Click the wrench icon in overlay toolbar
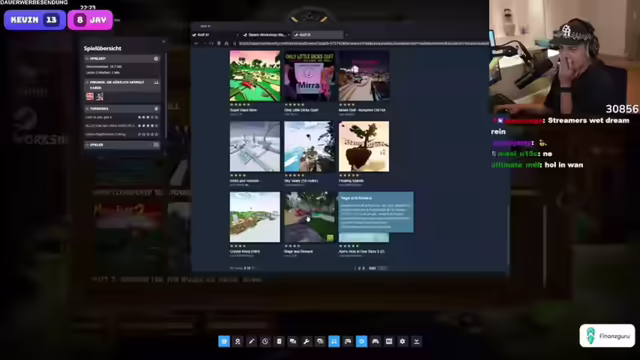This screenshot has width=640, height=360. click(x=307, y=341)
